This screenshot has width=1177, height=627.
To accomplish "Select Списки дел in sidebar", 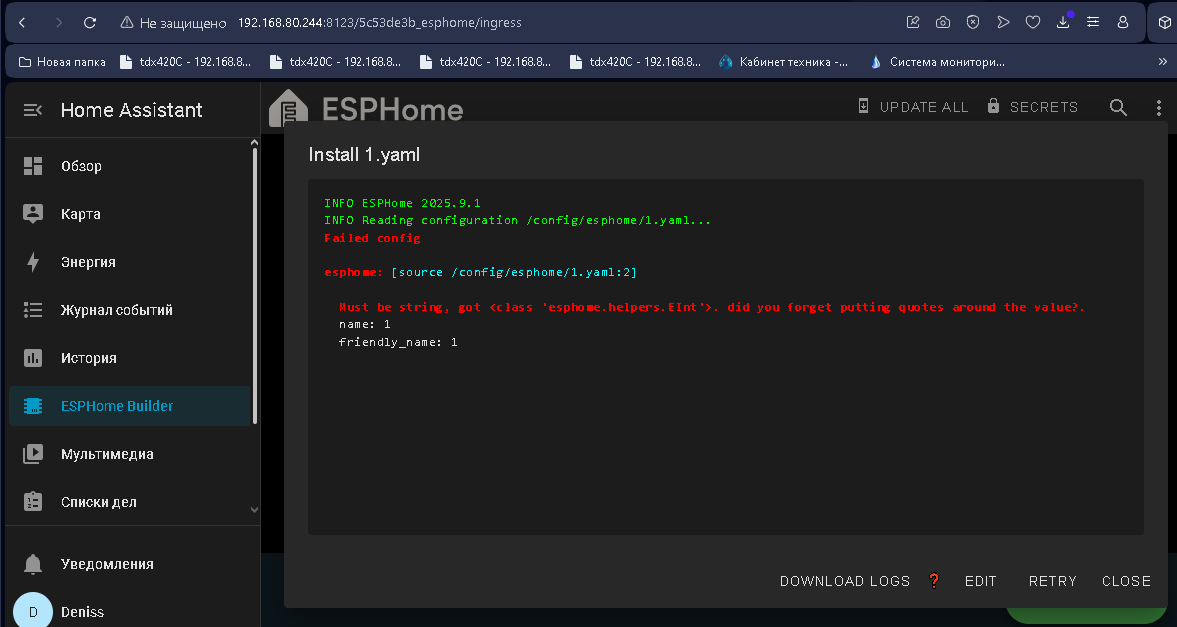I will (98, 502).
